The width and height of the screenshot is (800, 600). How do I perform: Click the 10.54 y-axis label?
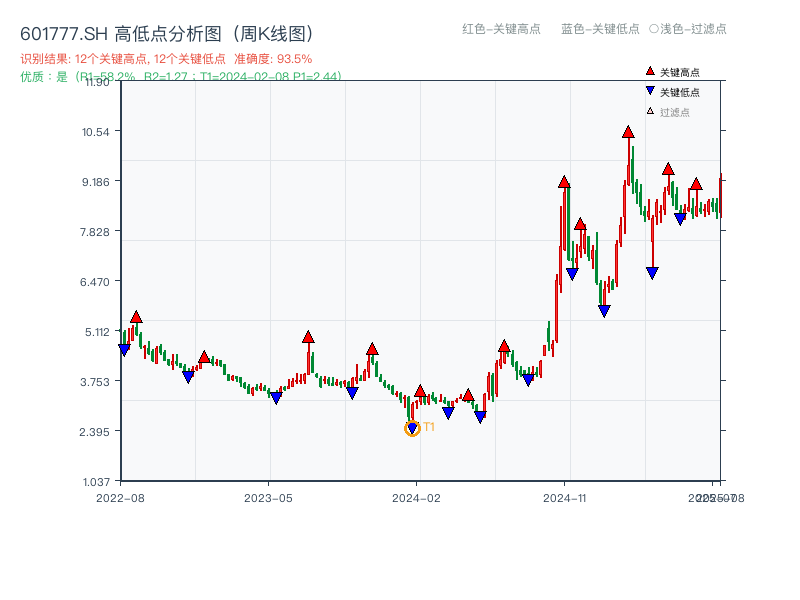click(95, 132)
